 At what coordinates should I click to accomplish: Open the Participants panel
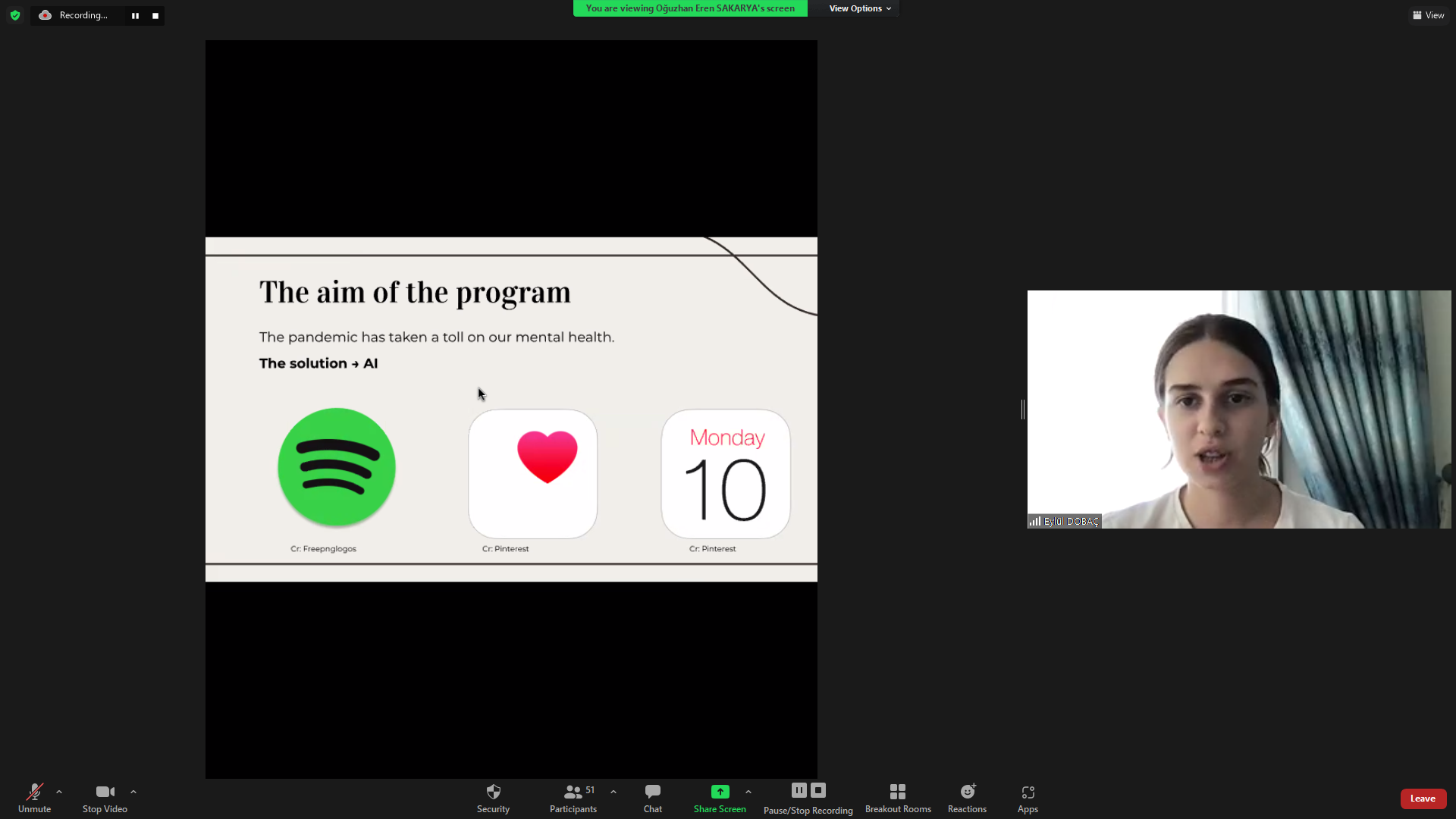pos(573,792)
